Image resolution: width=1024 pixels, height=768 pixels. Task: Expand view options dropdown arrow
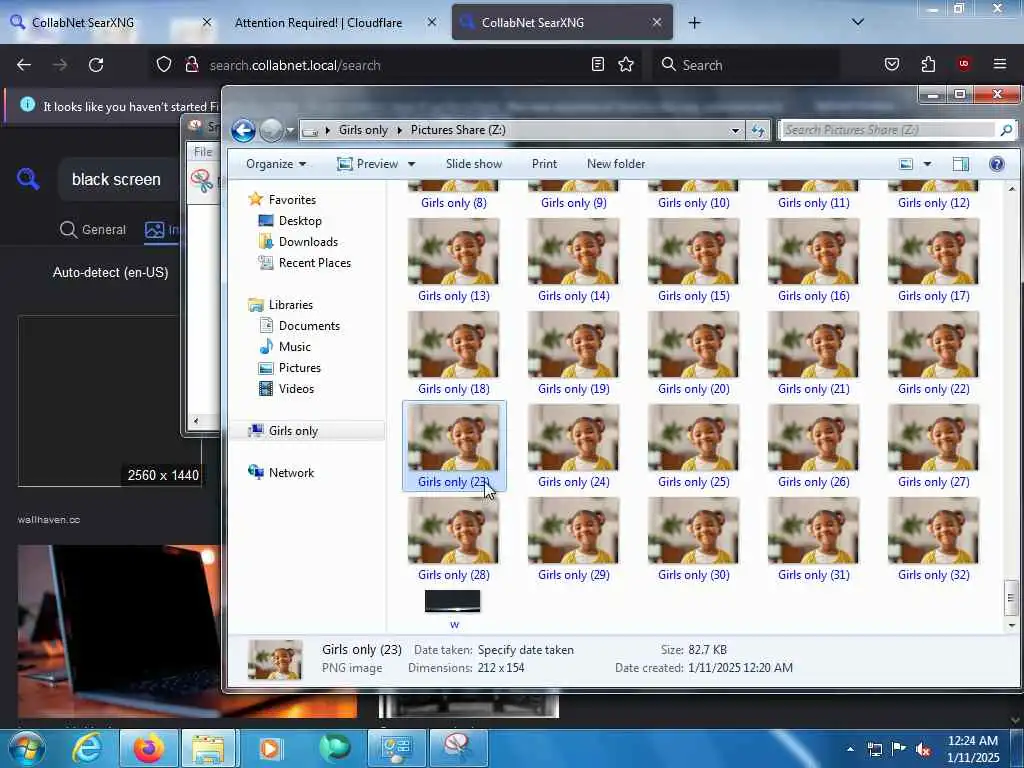pos(927,164)
